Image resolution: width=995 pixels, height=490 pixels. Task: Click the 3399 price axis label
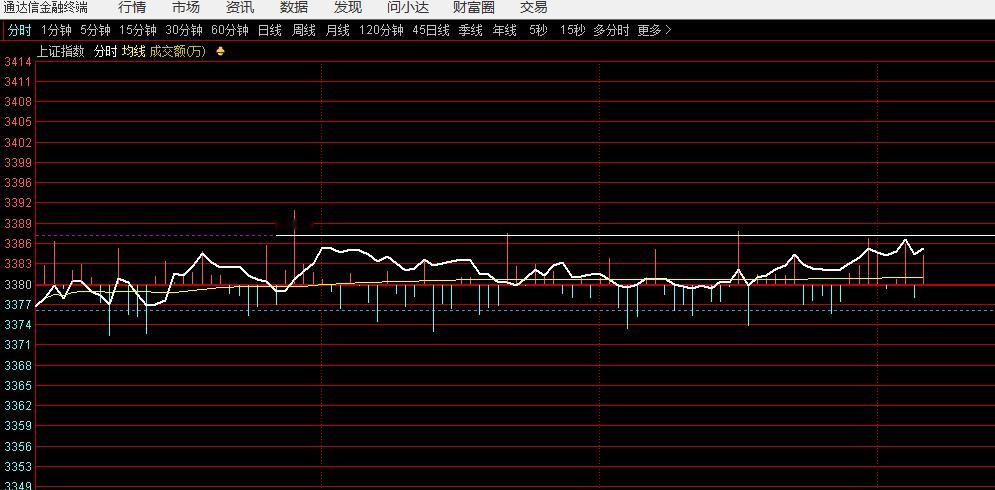(16, 163)
